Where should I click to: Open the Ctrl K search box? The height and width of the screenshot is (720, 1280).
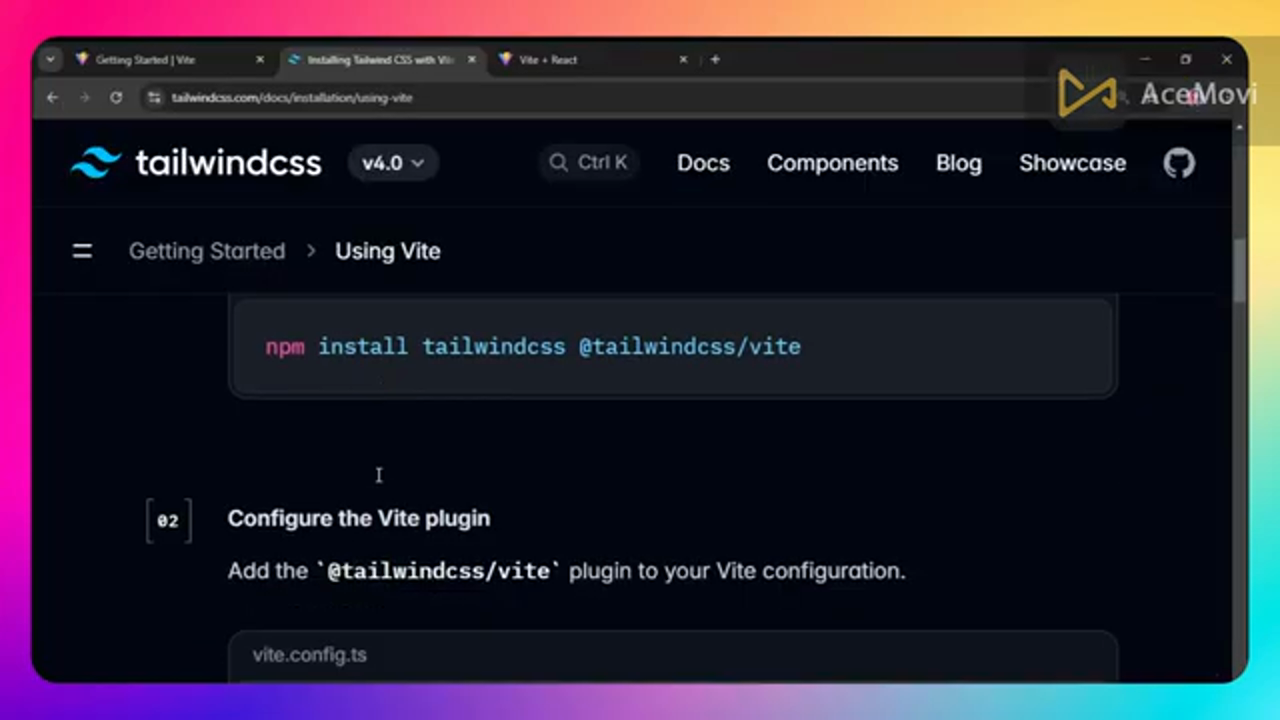click(x=589, y=163)
